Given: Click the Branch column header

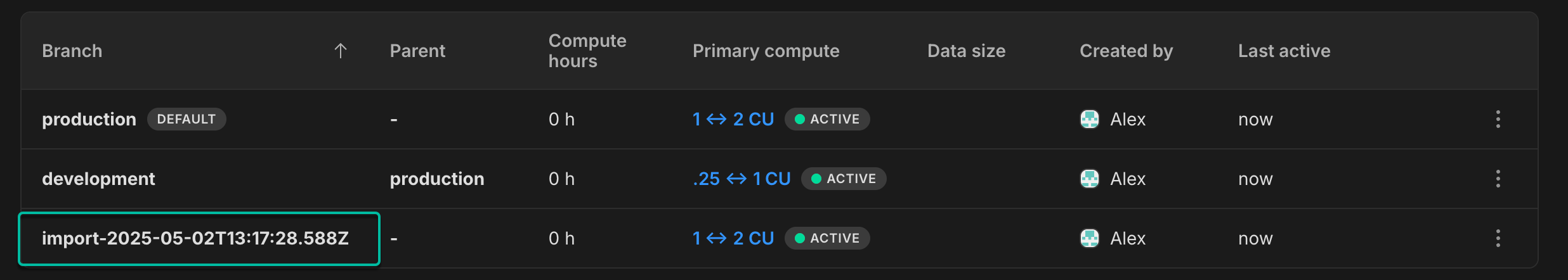Looking at the screenshot, I should coord(72,51).
